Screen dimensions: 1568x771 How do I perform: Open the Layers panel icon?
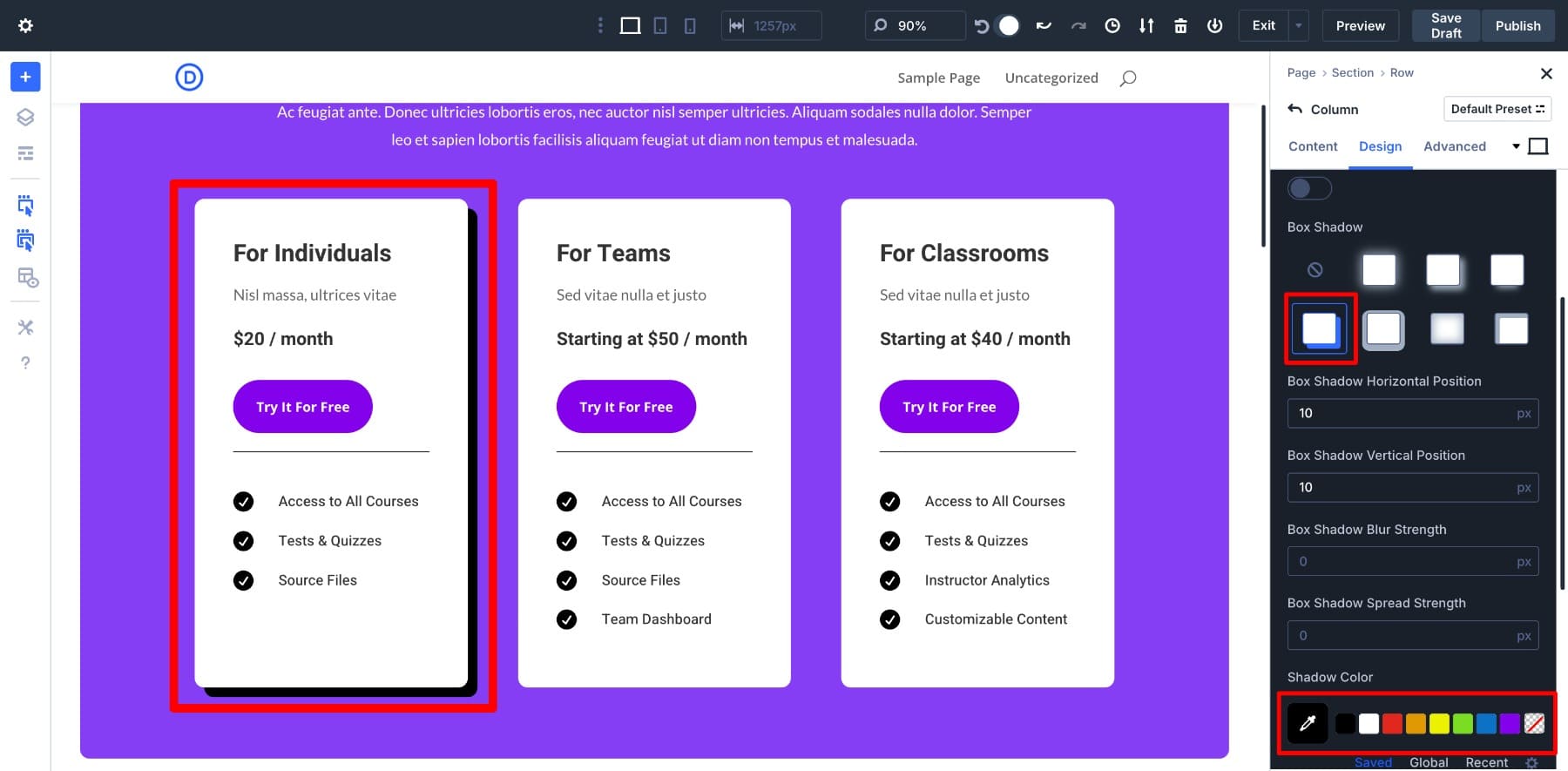25,117
